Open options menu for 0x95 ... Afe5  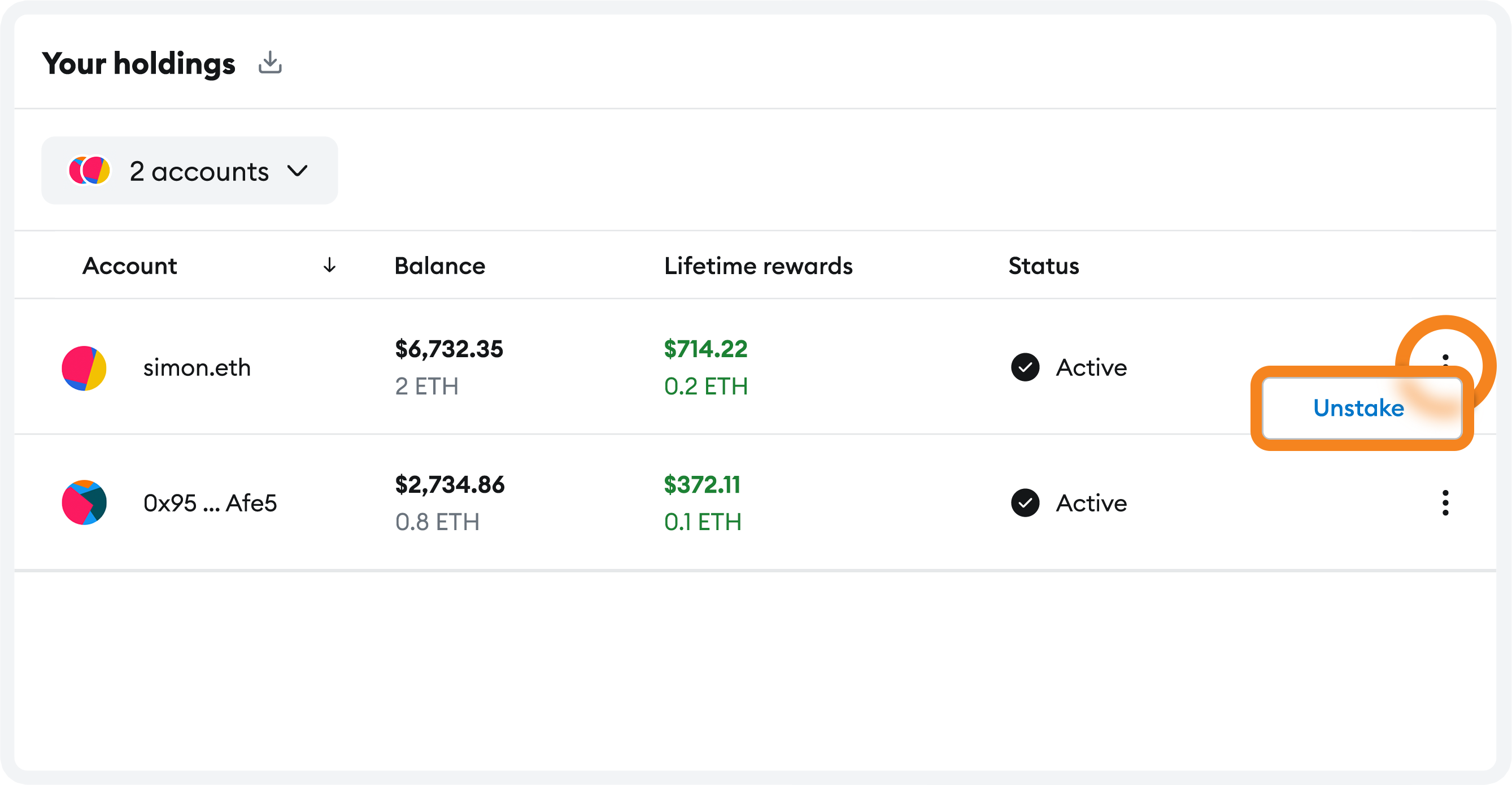1445,502
